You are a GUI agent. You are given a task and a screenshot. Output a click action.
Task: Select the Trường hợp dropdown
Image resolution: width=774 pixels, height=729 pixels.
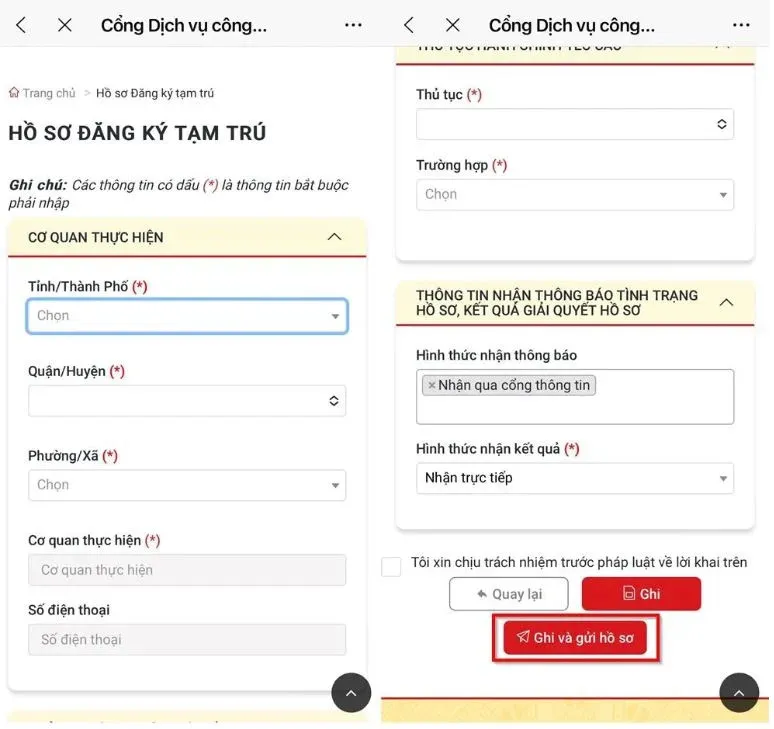575,194
